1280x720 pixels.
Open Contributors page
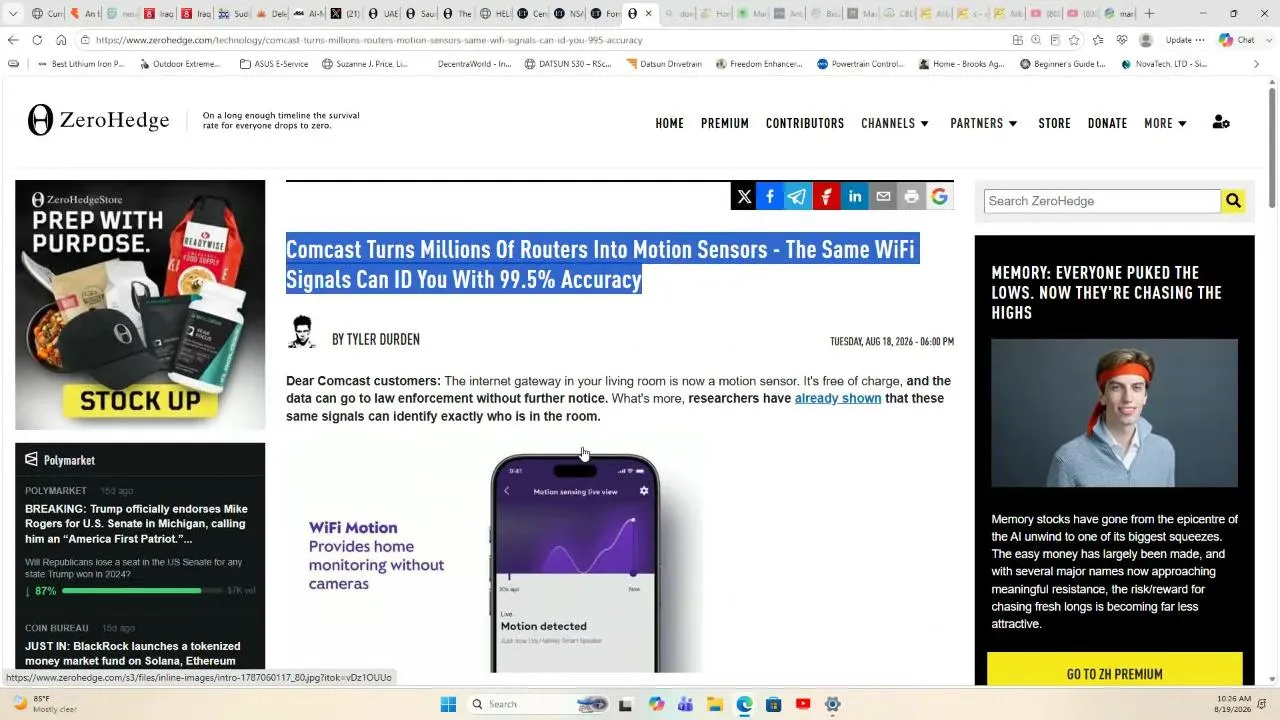(x=805, y=123)
